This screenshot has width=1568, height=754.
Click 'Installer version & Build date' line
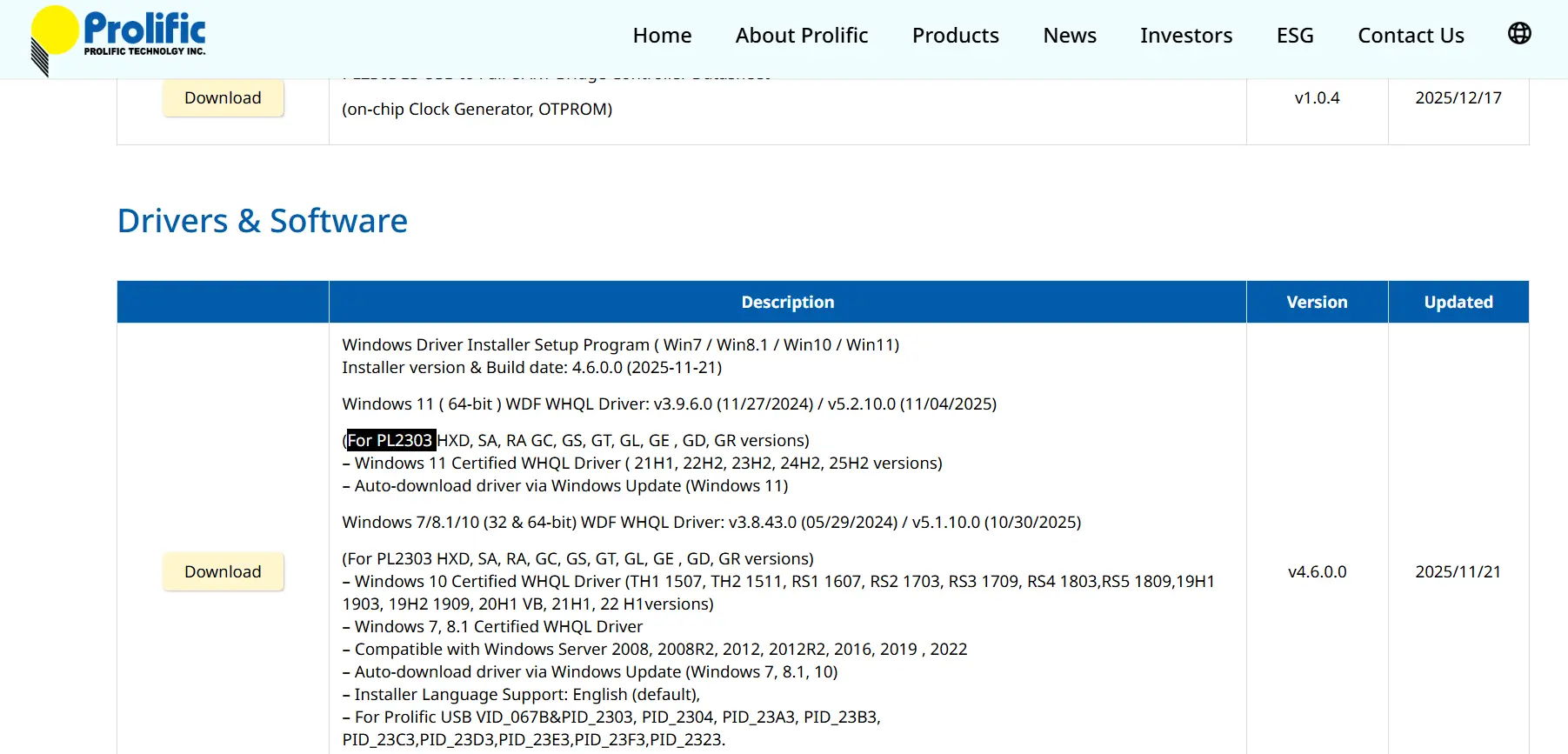[531, 368]
